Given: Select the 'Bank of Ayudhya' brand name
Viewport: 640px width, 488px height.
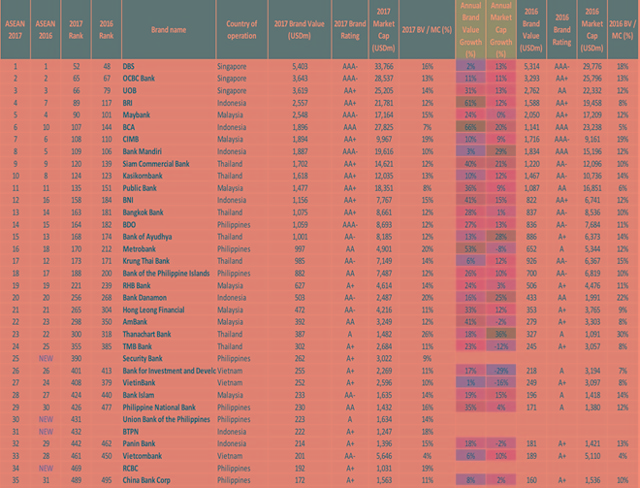Looking at the screenshot, I should tap(147, 237).
